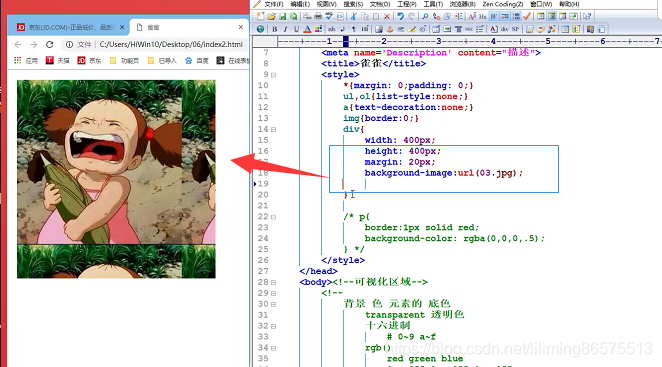Collapse the fold at line 30
Viewport: 662px width, 367px height.
point(274,304)
